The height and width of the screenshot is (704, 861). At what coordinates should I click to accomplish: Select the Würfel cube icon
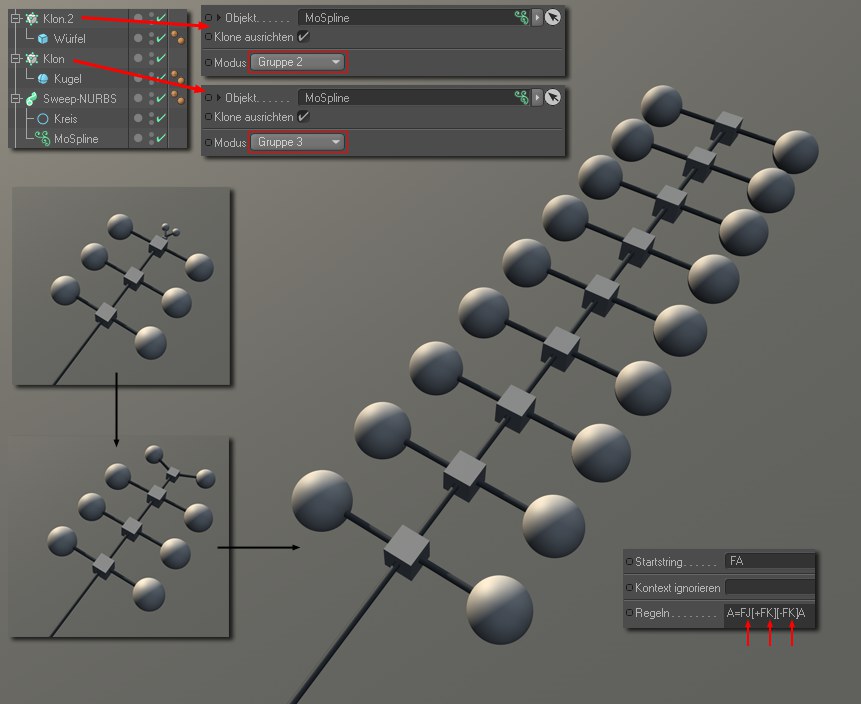click(x=43, y=38)
